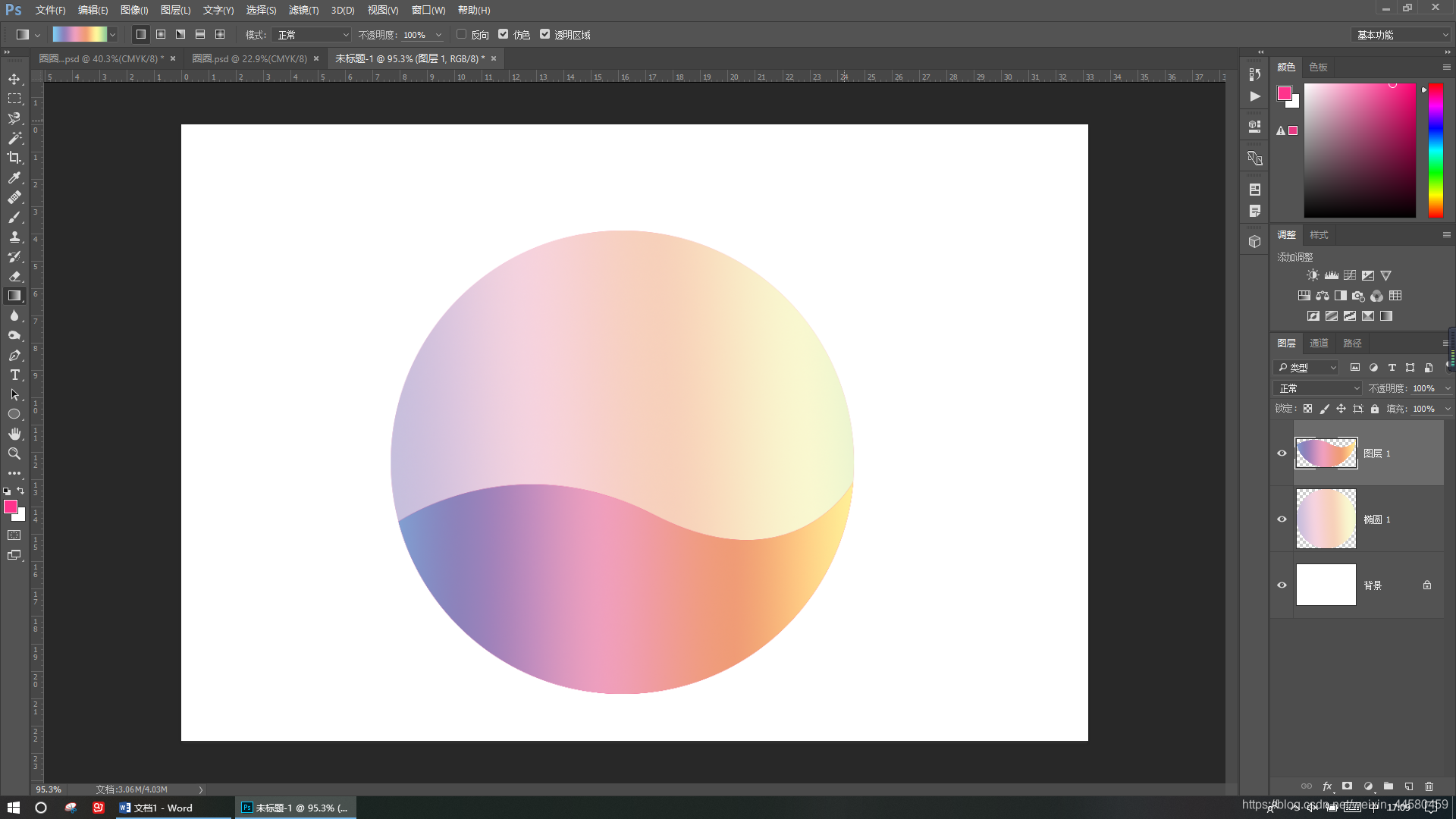Open the Windows Start button
The image size is (1456, 819).
14,808
